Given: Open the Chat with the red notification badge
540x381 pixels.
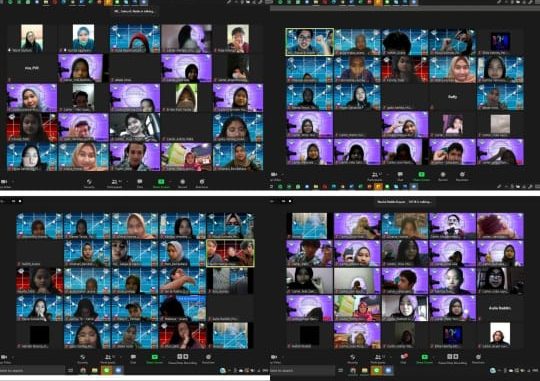Looking at the screenshot, I should pyautogui.click(x=403, y=357).
